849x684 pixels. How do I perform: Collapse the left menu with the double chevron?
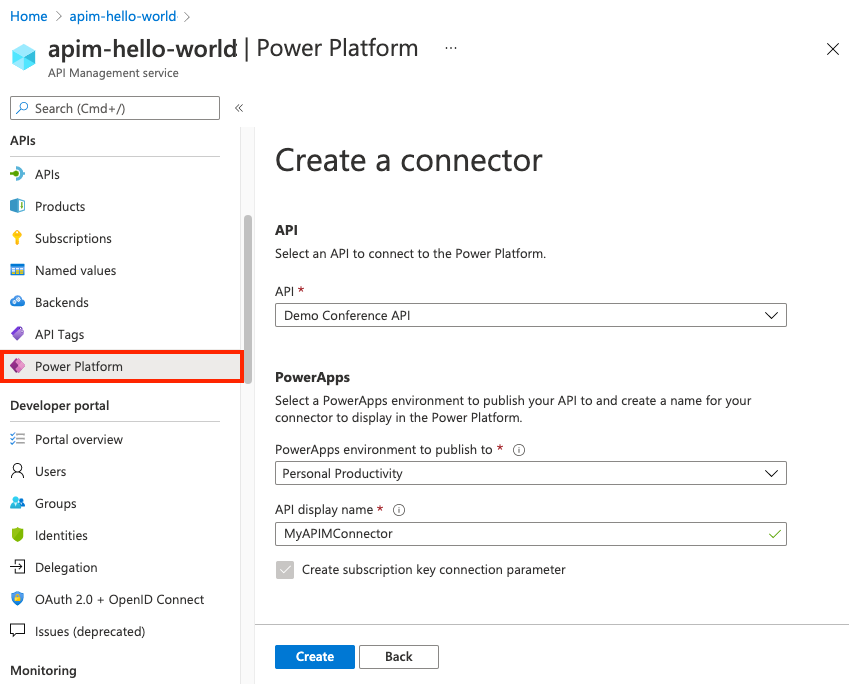(x=237, y=107)
